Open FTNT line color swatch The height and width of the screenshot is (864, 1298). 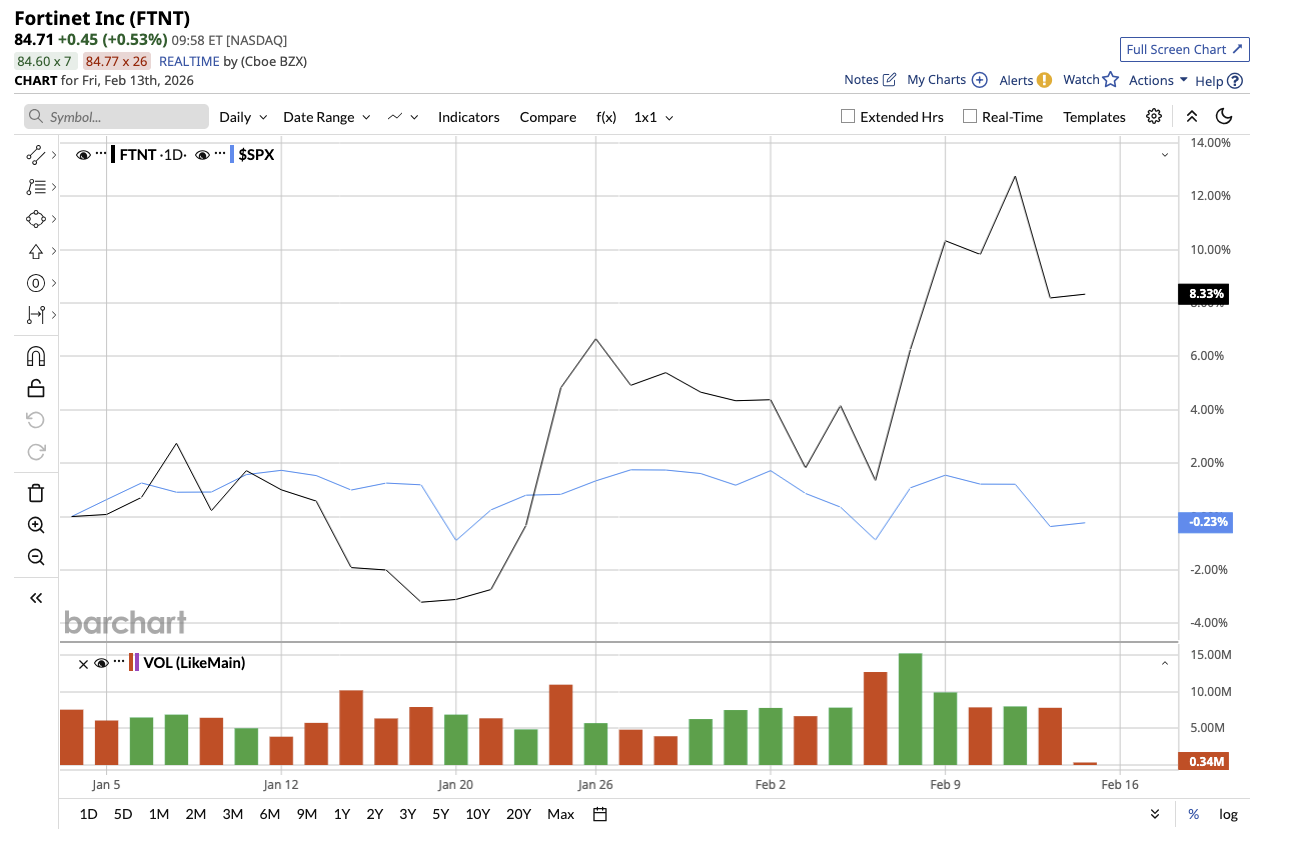point(114,155)
